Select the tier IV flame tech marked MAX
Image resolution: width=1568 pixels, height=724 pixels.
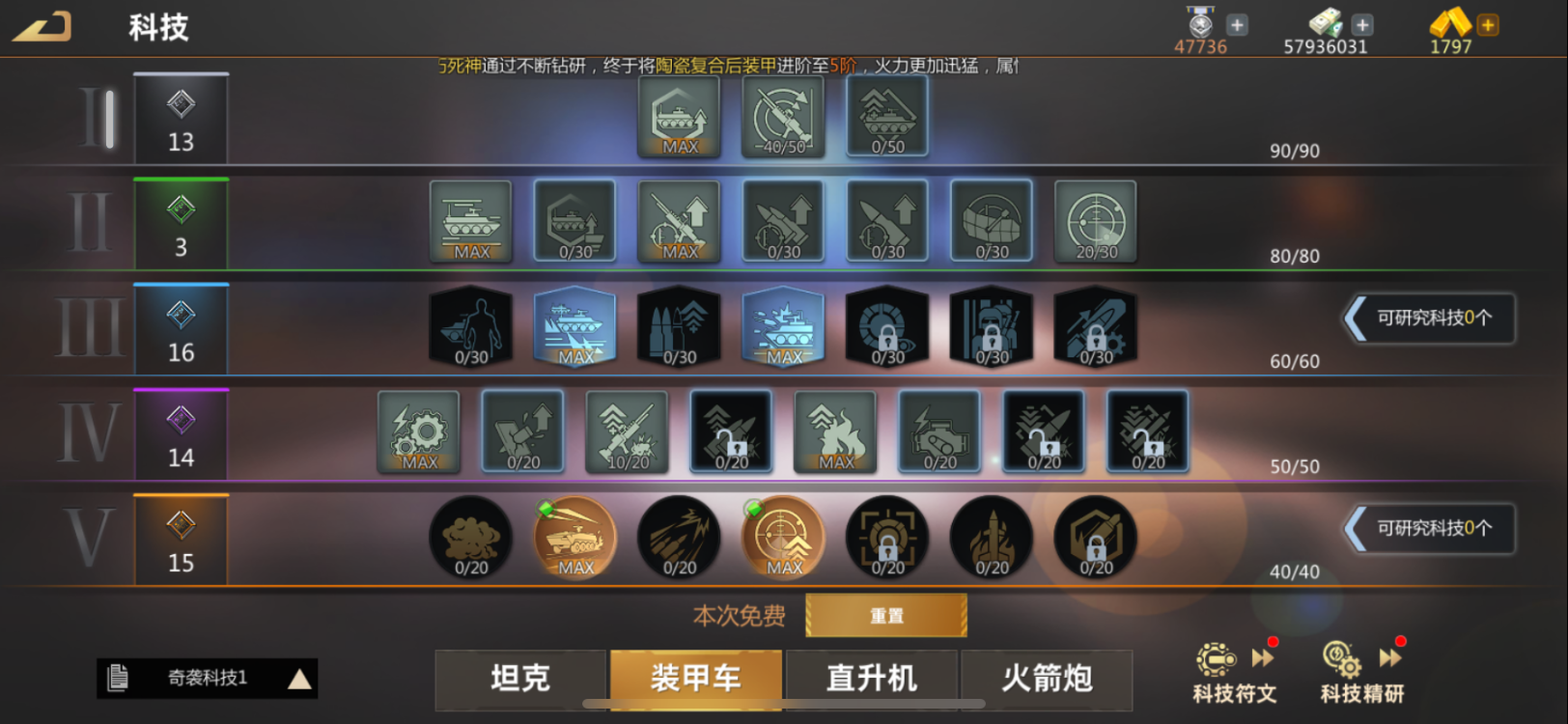coord(836,432)
